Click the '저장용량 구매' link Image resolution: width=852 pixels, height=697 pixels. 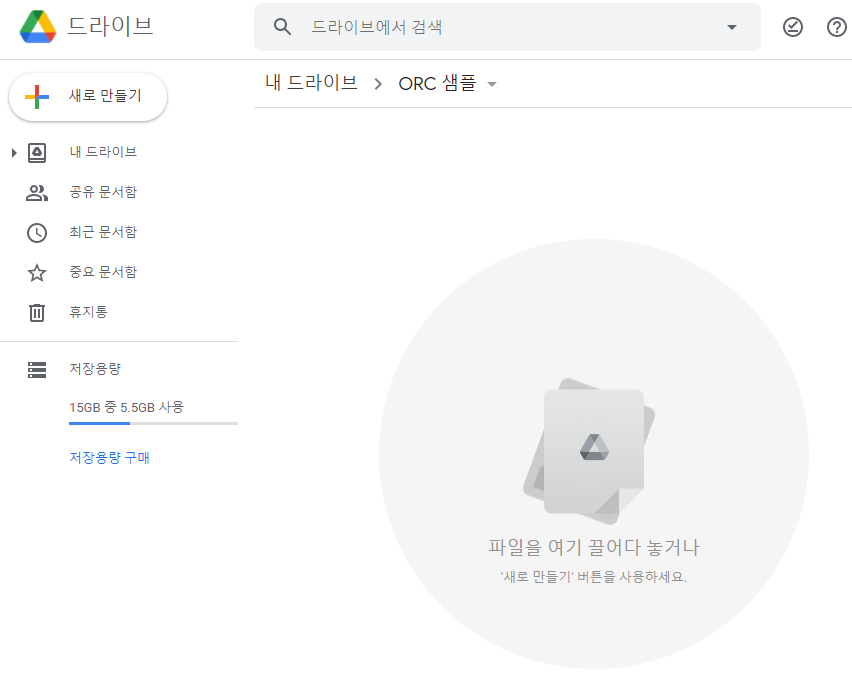[109, 457]
